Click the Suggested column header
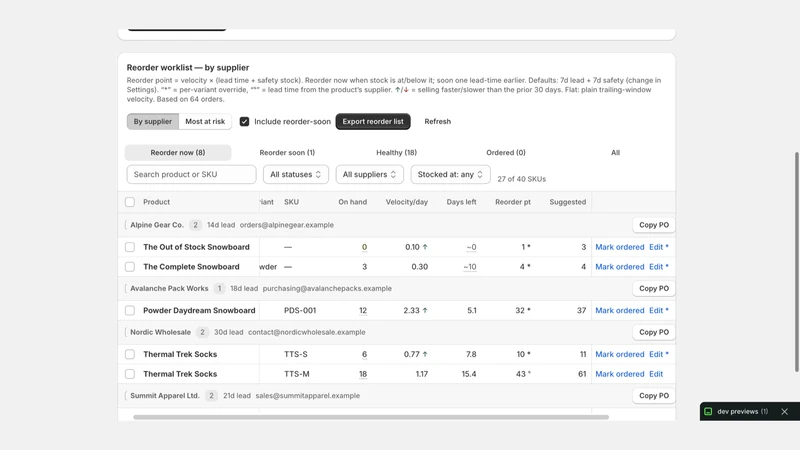The height and width of the screenshot is (450, 800). click(567, 202)
